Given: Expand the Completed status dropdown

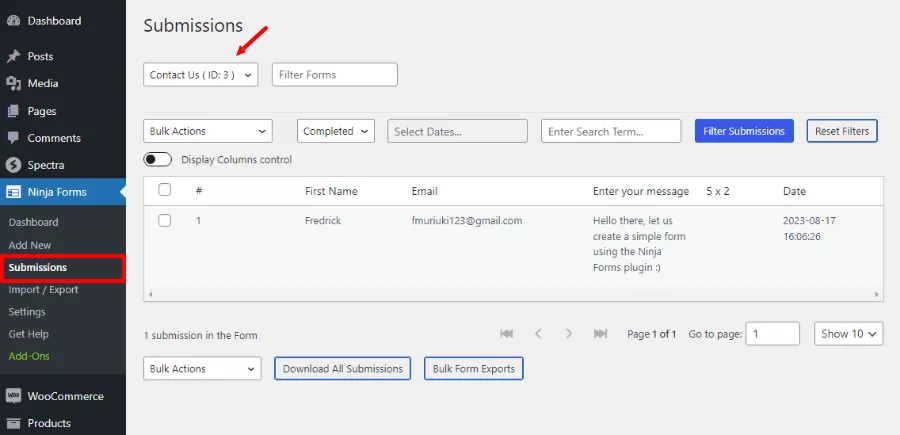Looking at the screenshot, I should click(335, 131).
